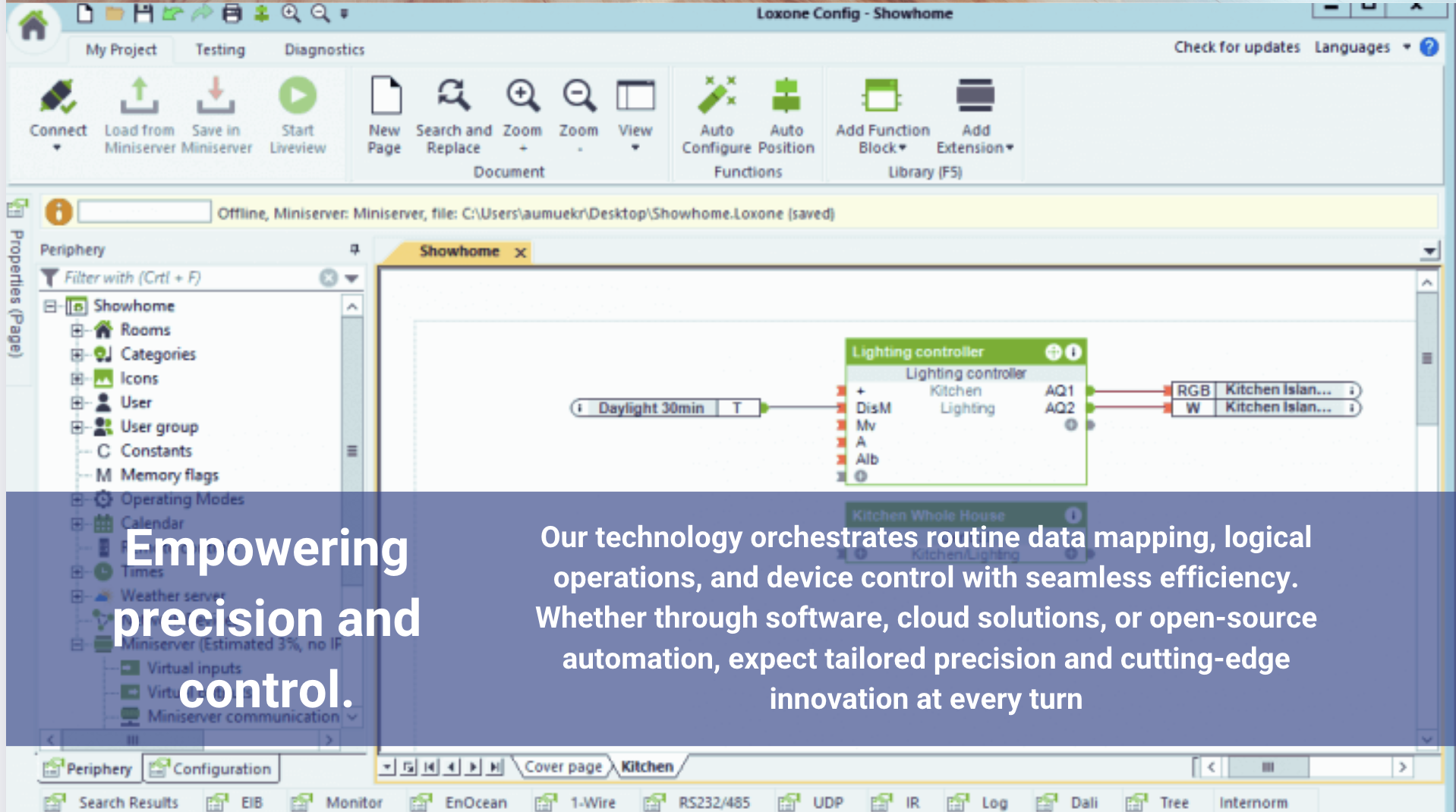Click the open folder icon in title bar
This screenshot has width=1456, height=812.
114,13
